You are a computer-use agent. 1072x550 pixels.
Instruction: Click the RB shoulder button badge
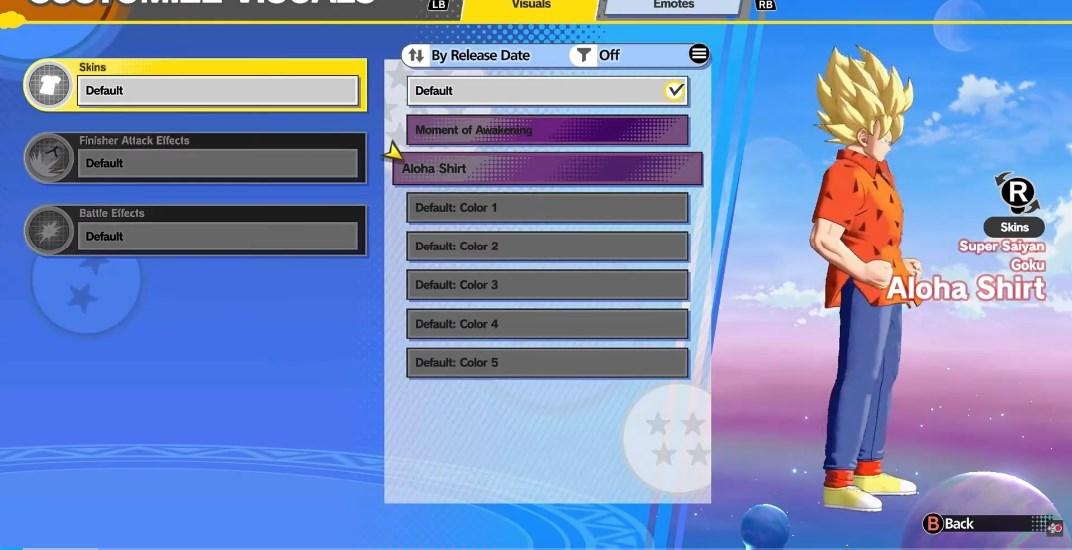pos(766,5)
